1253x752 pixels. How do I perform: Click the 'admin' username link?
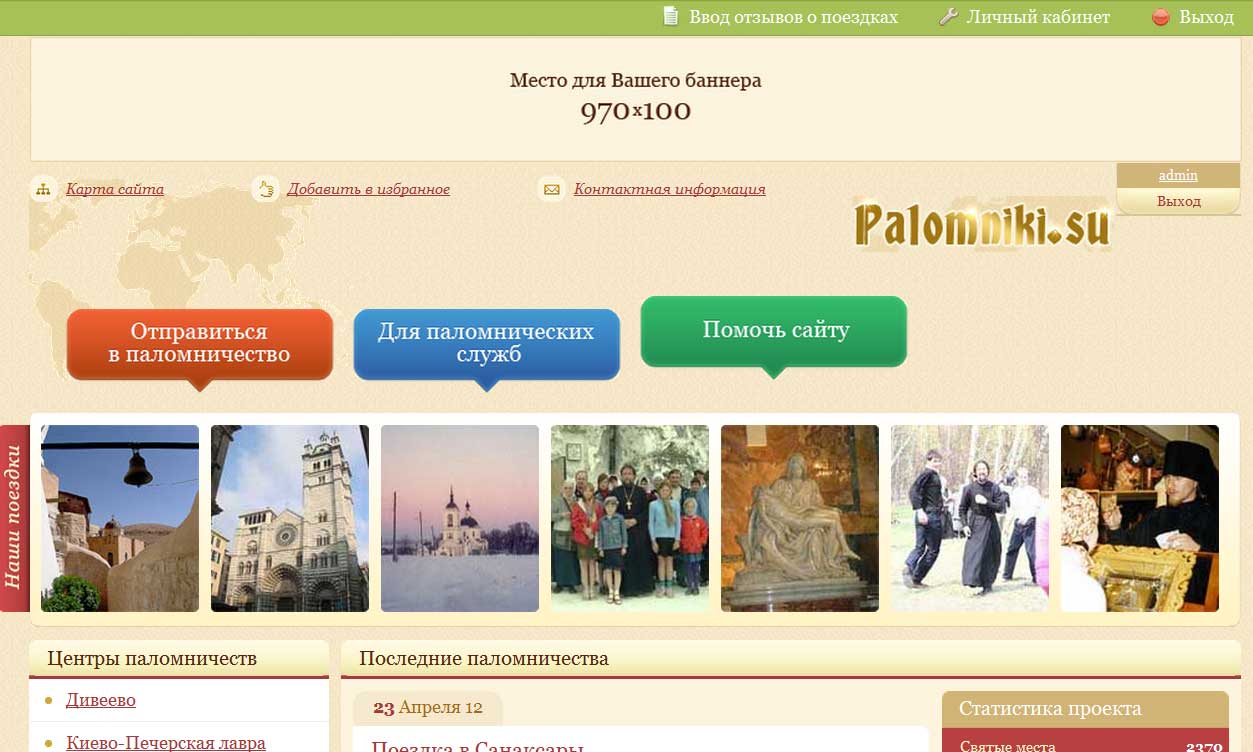point(1178,175)
